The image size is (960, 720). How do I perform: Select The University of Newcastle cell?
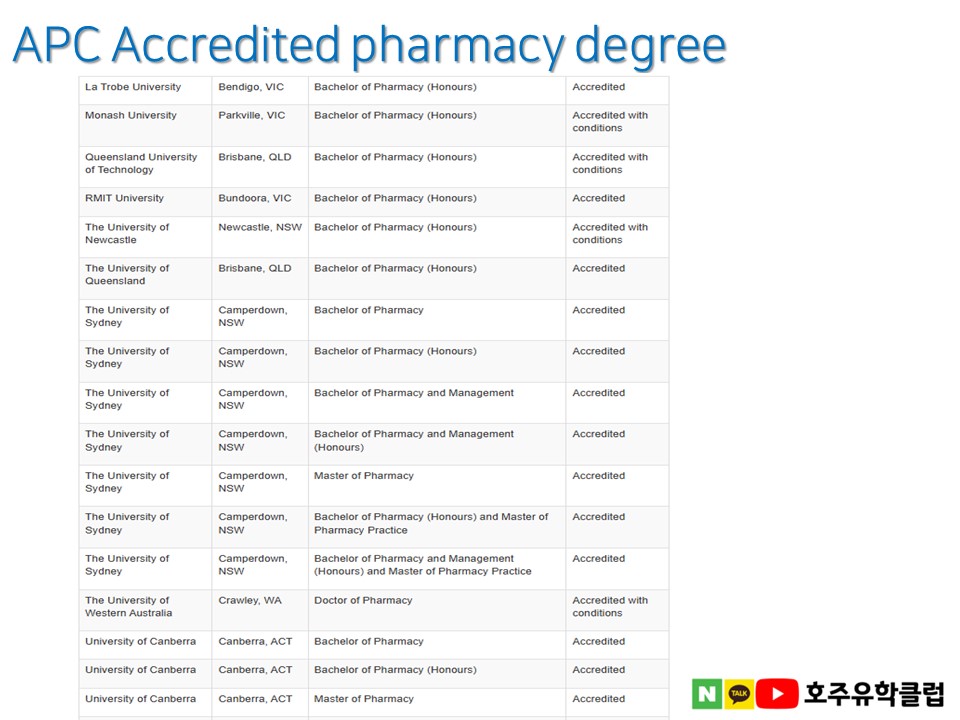click(127, 234)
